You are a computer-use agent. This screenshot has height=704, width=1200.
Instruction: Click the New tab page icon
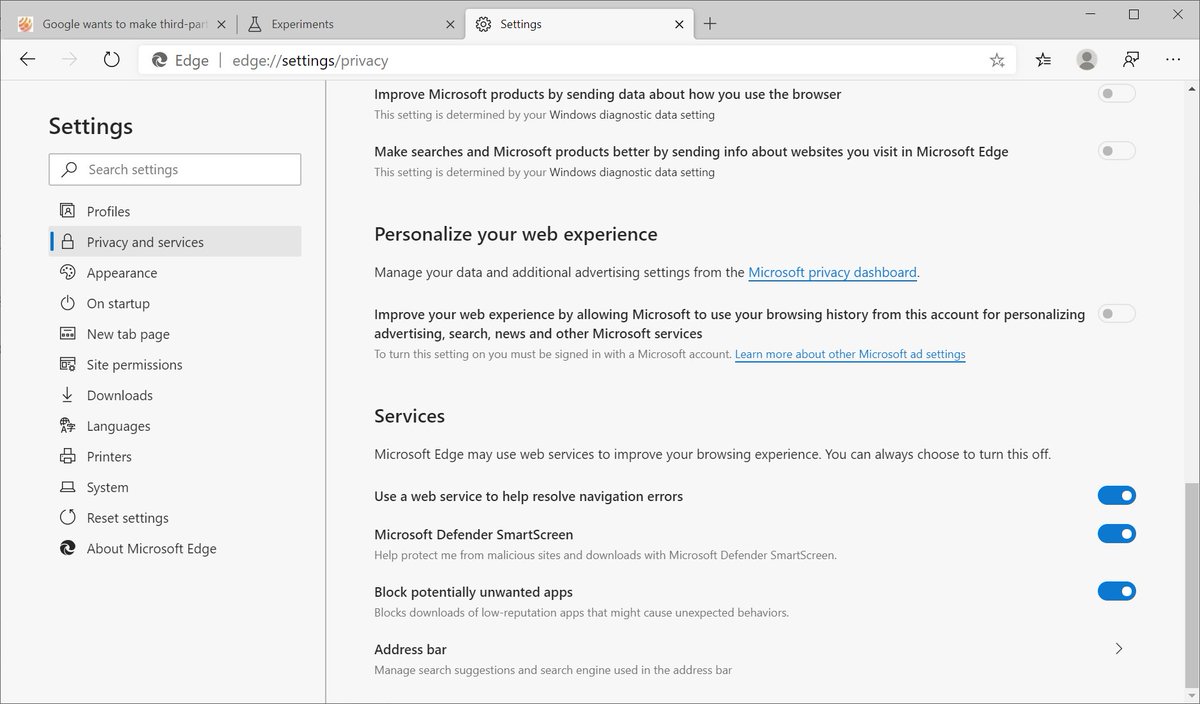click(x=68, y=334)
